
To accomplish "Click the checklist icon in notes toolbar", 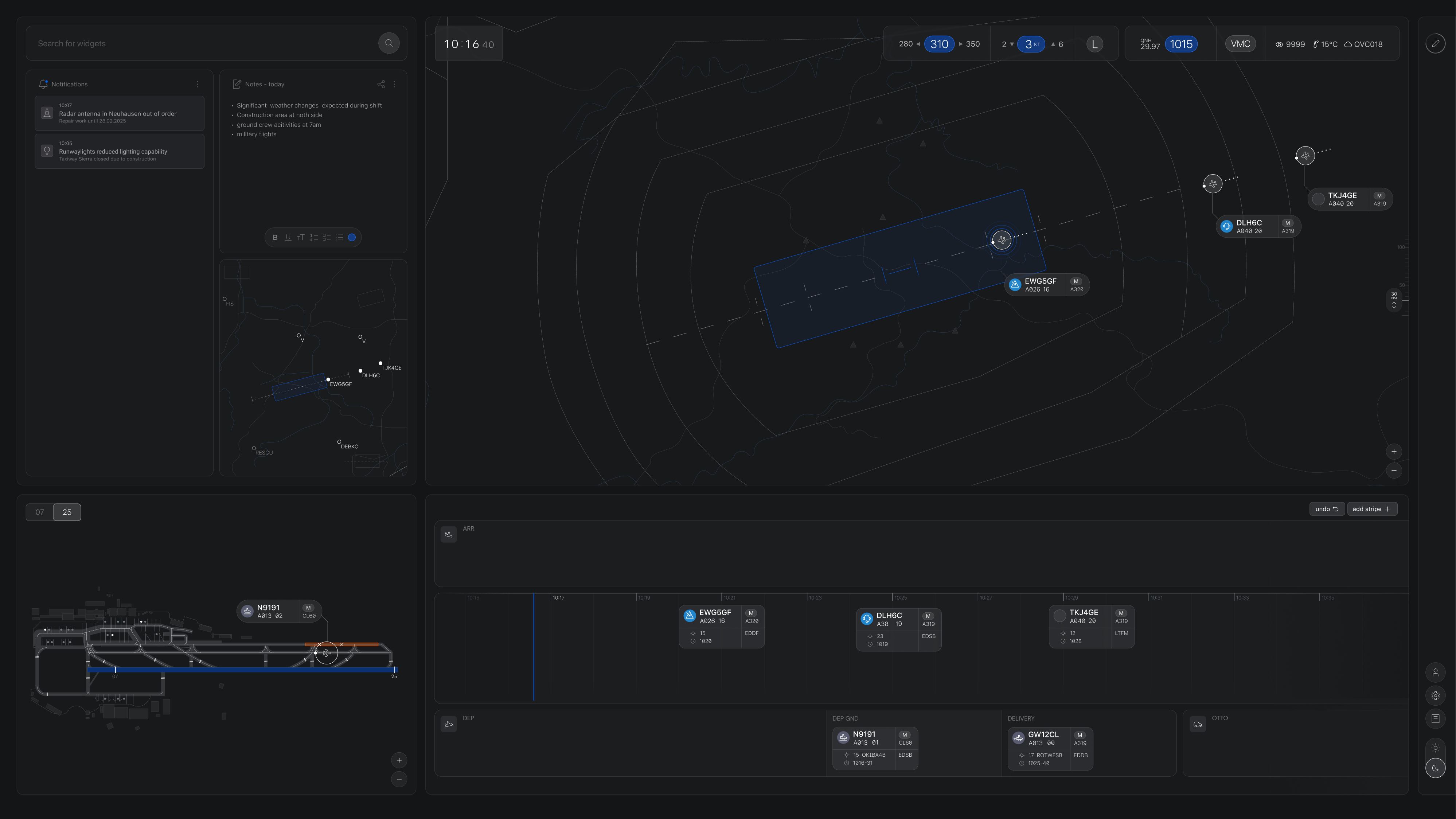I will coord(327,237).
